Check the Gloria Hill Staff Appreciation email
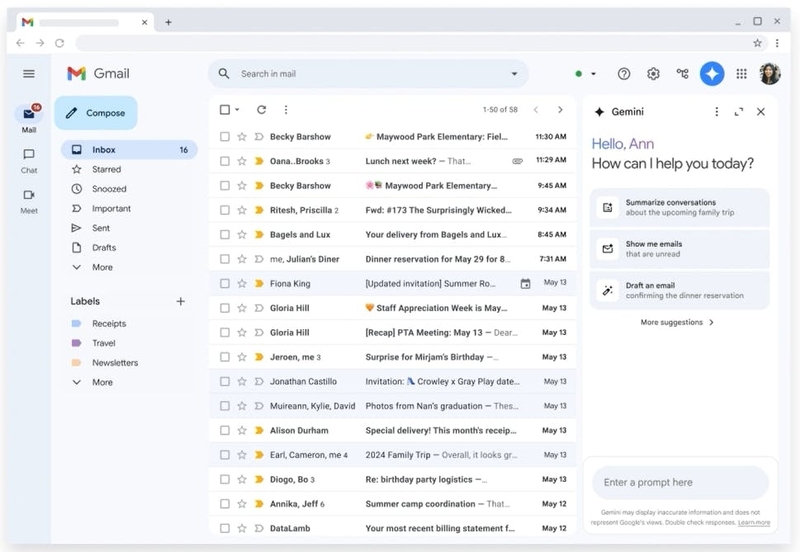Viewport: 800px width, 552px height. (224, 308)
